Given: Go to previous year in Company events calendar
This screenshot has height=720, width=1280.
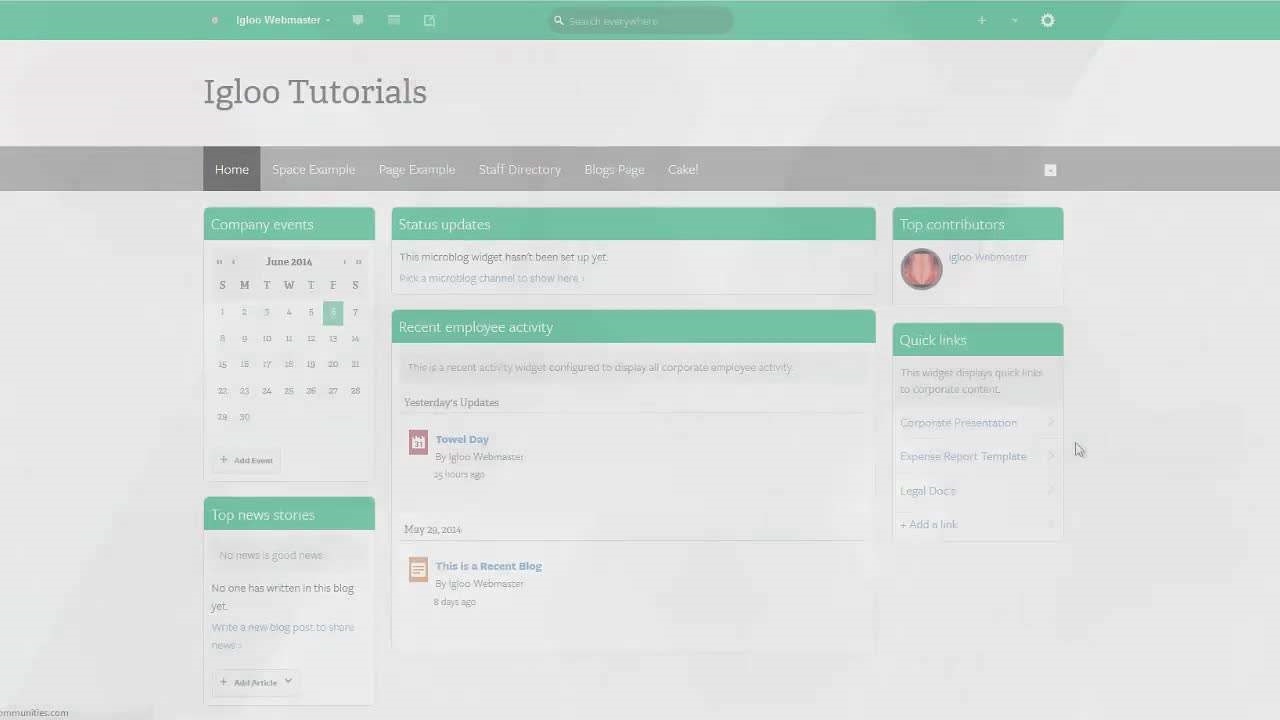Looking at the screenshot, I should [x=219, y=262].
